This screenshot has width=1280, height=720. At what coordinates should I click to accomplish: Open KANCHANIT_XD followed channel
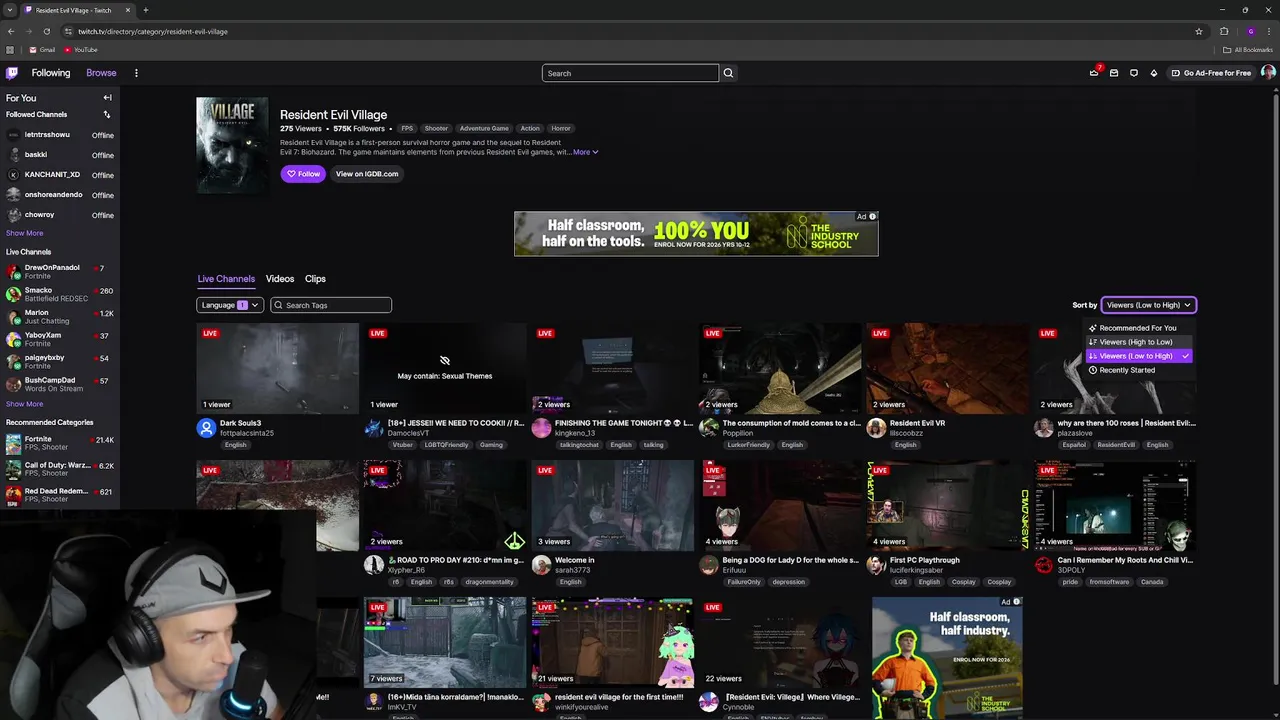[59, 175]
